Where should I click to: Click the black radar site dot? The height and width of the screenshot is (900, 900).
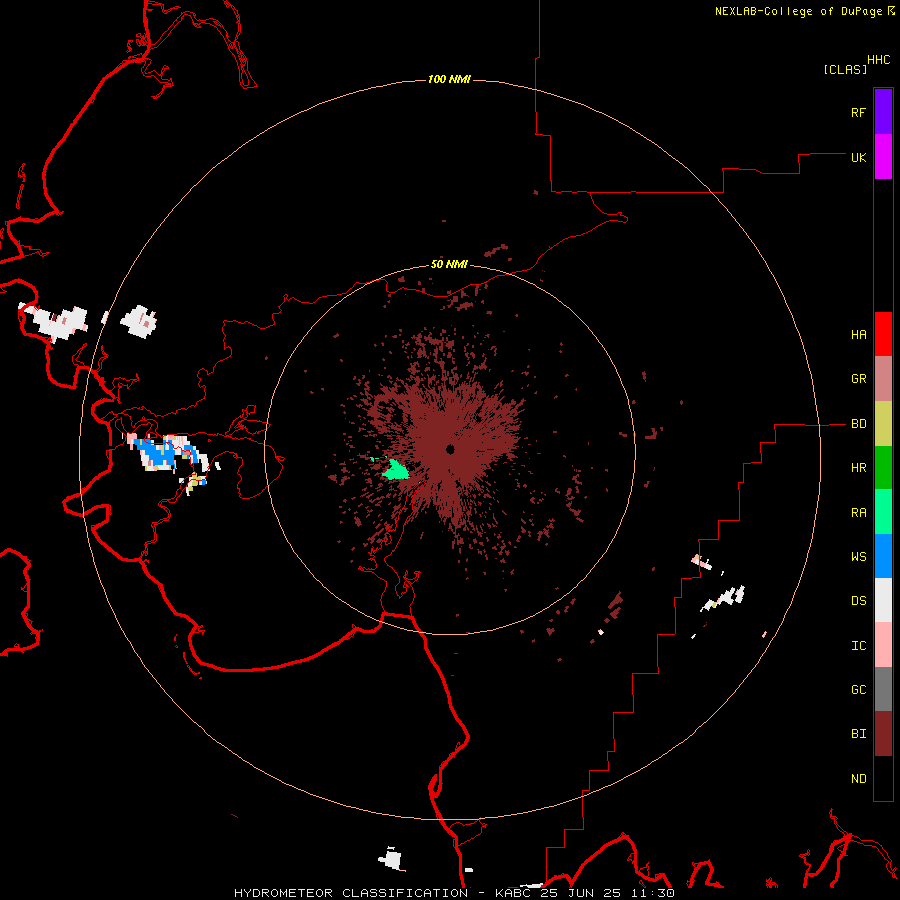pyautogui.click(x=450, y=449)
